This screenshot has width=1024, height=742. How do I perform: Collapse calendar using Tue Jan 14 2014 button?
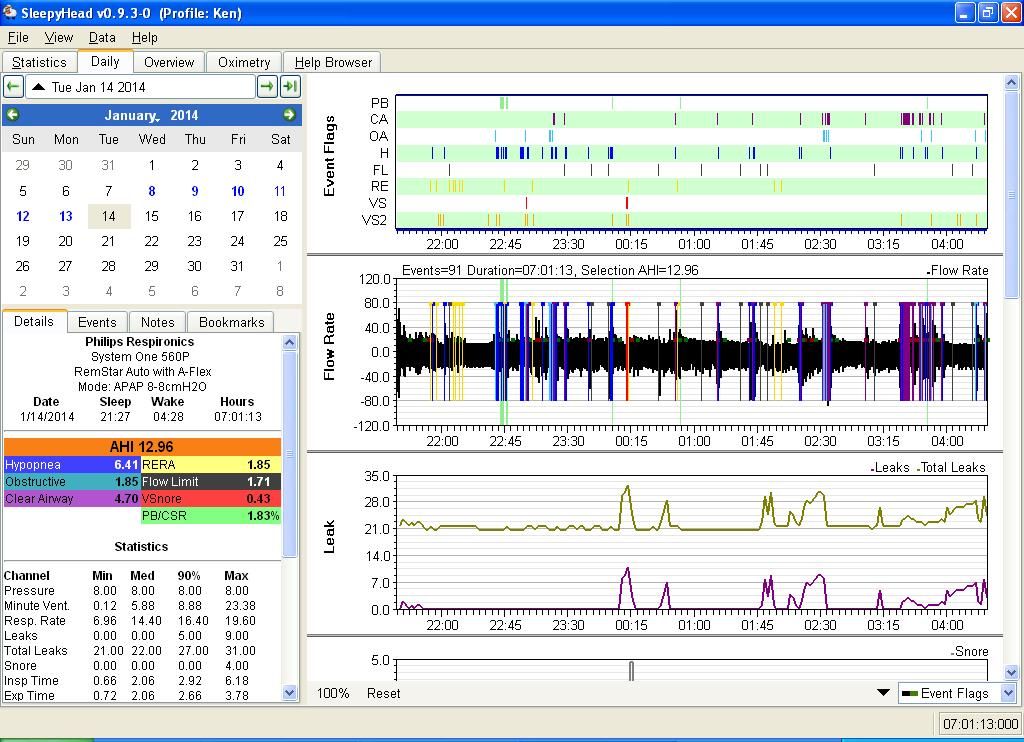point(140,87)
